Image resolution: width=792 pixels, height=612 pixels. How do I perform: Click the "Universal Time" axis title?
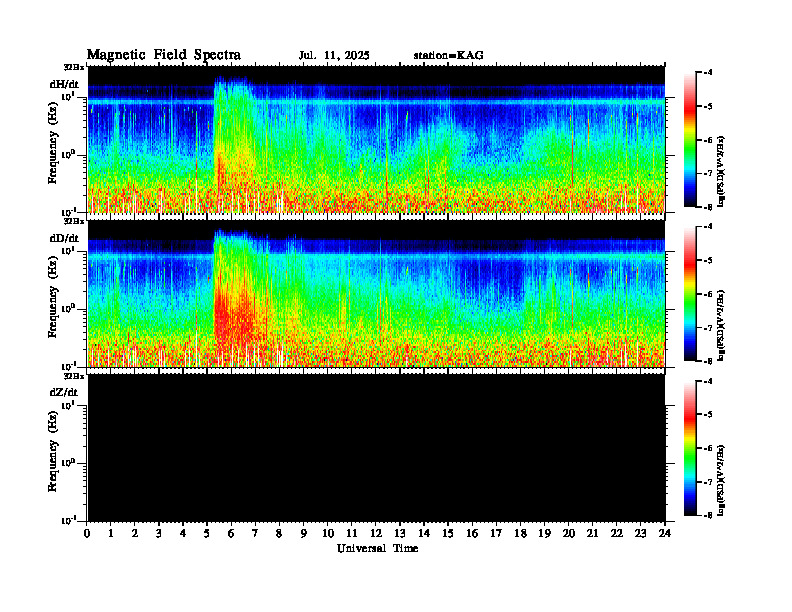coord(377,548)
